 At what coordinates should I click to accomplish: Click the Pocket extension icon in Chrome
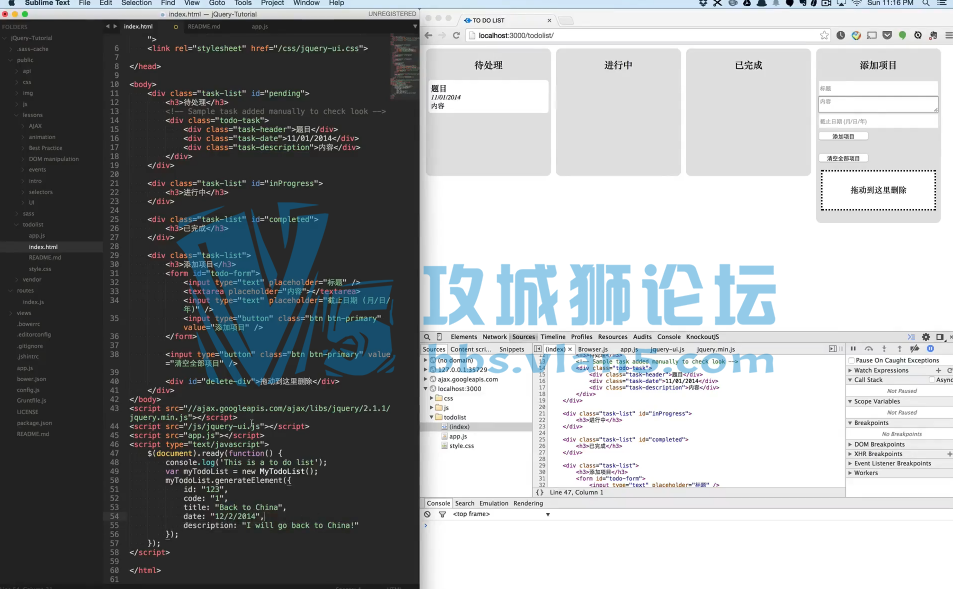click(x=887, y=35)
